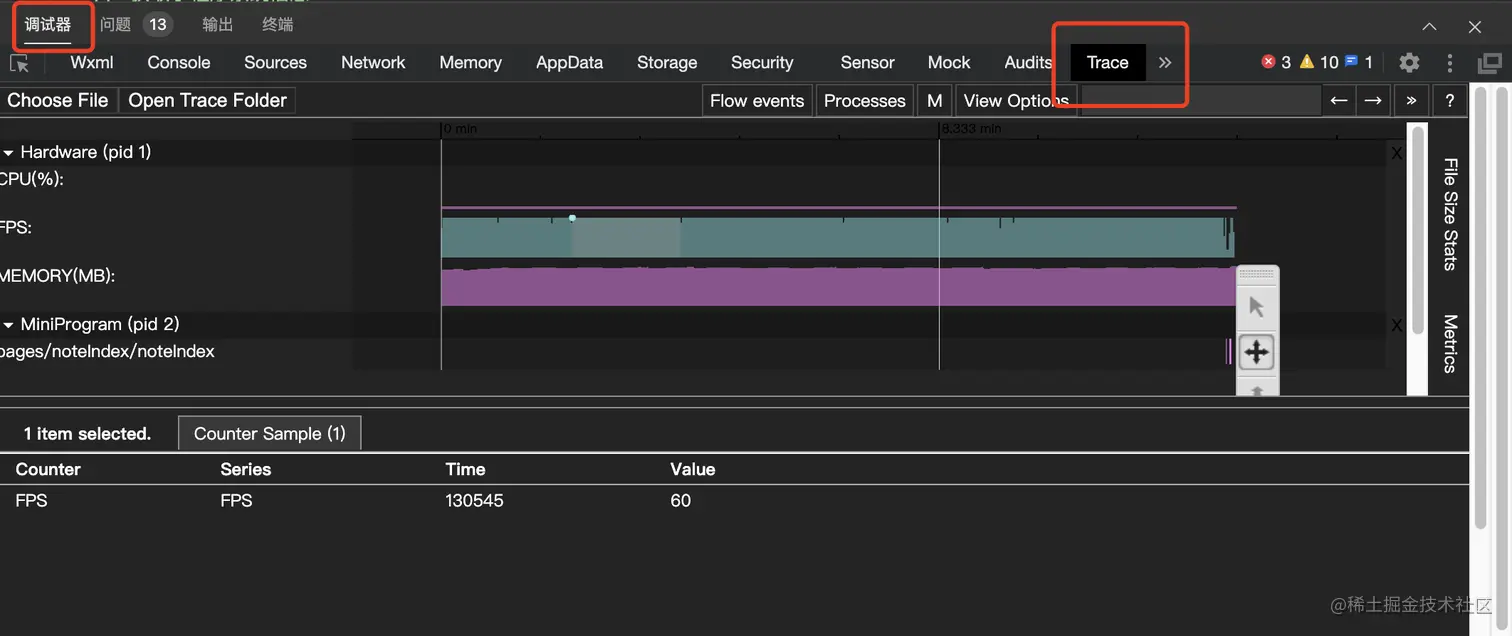Click the undock panel icon
The image size is (1512, 636).
[1489, 63]
